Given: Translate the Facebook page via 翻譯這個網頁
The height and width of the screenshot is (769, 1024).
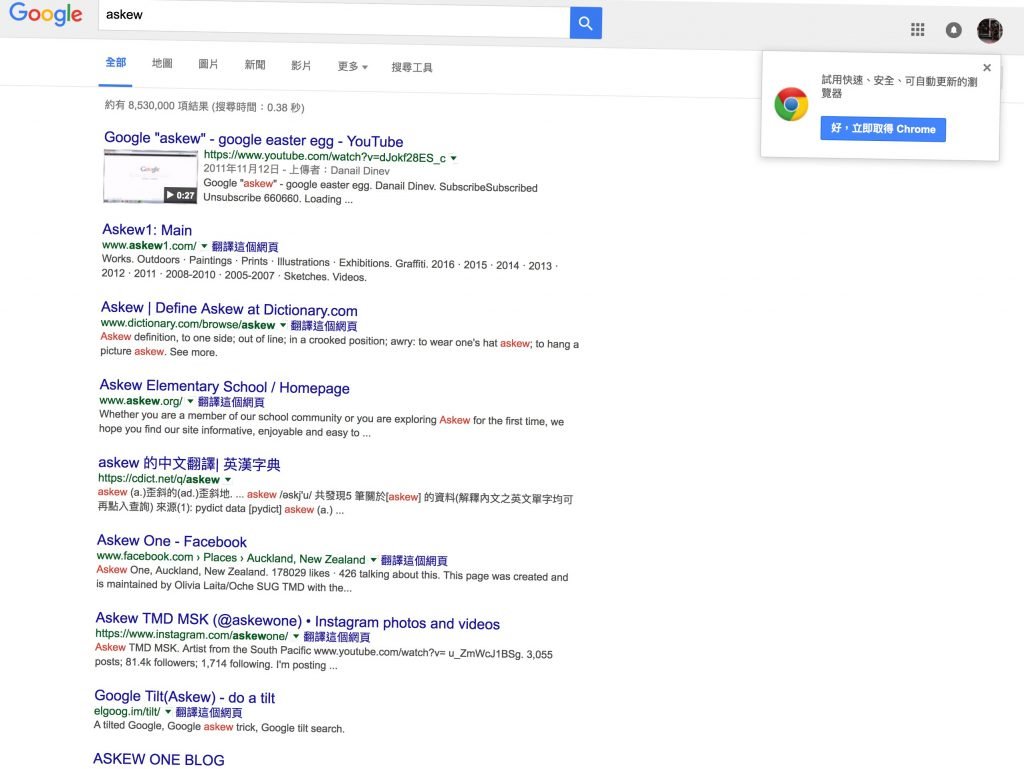Looking at the screenshot, I should 414,560.
